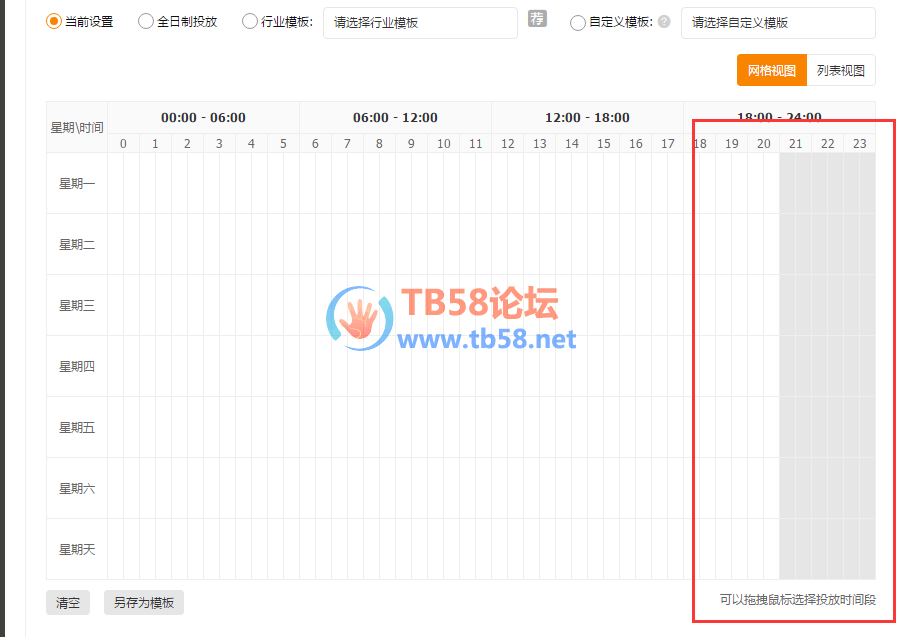Click the 星期天 row label
This screenshot has width=906, height=637.
coord(77,550)
